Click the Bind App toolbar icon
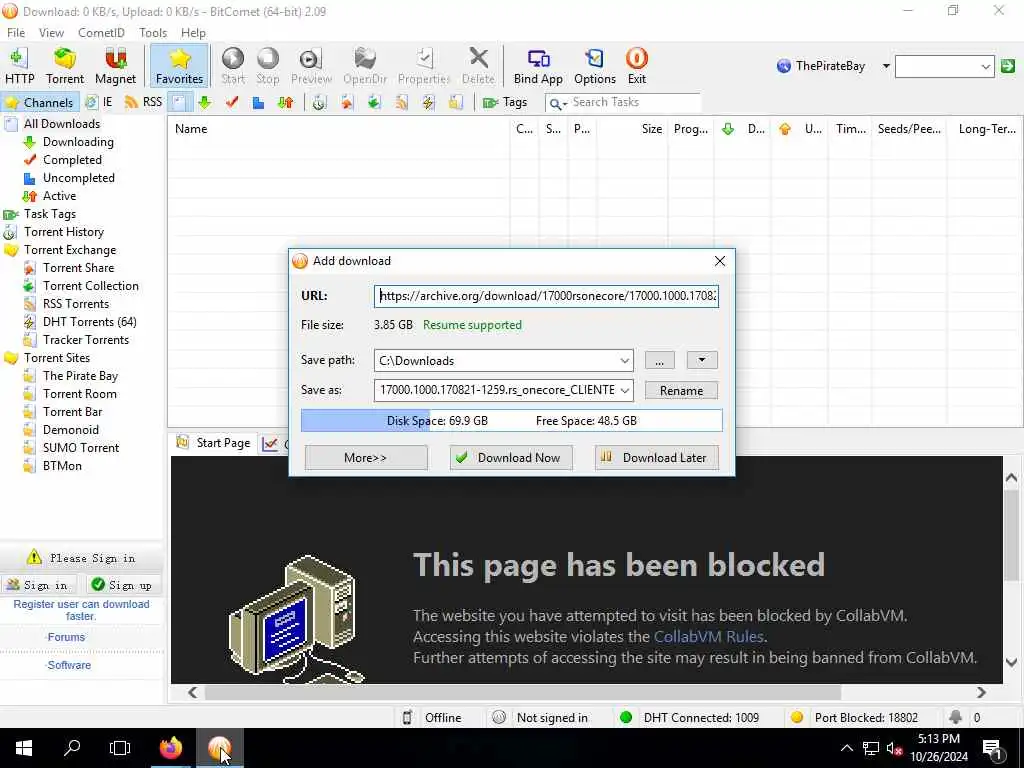 click(538, 66)
